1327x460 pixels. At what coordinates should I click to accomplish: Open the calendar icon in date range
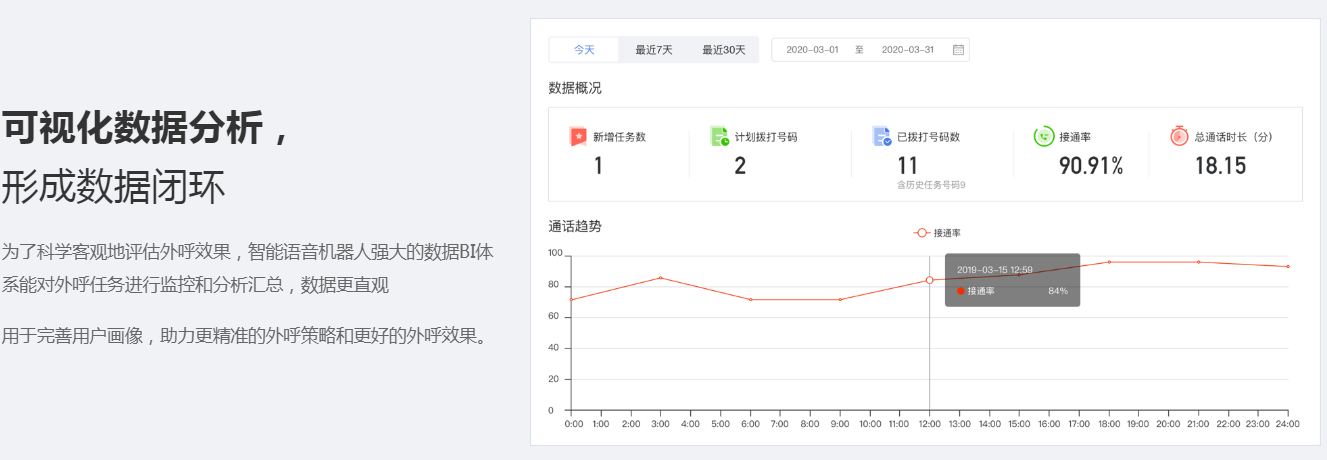click(958, 50)
